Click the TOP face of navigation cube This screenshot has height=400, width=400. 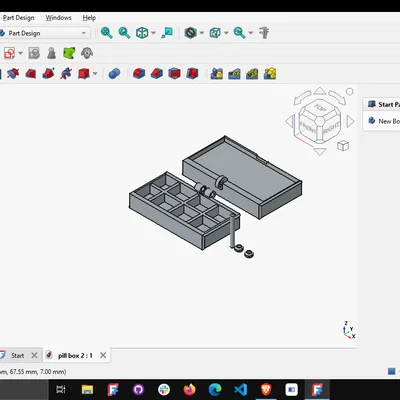pos(320,108)
